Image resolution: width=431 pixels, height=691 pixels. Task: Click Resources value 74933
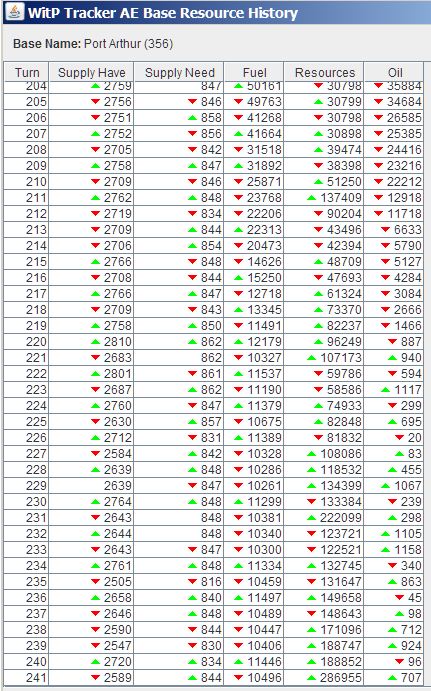pos(344,405)
